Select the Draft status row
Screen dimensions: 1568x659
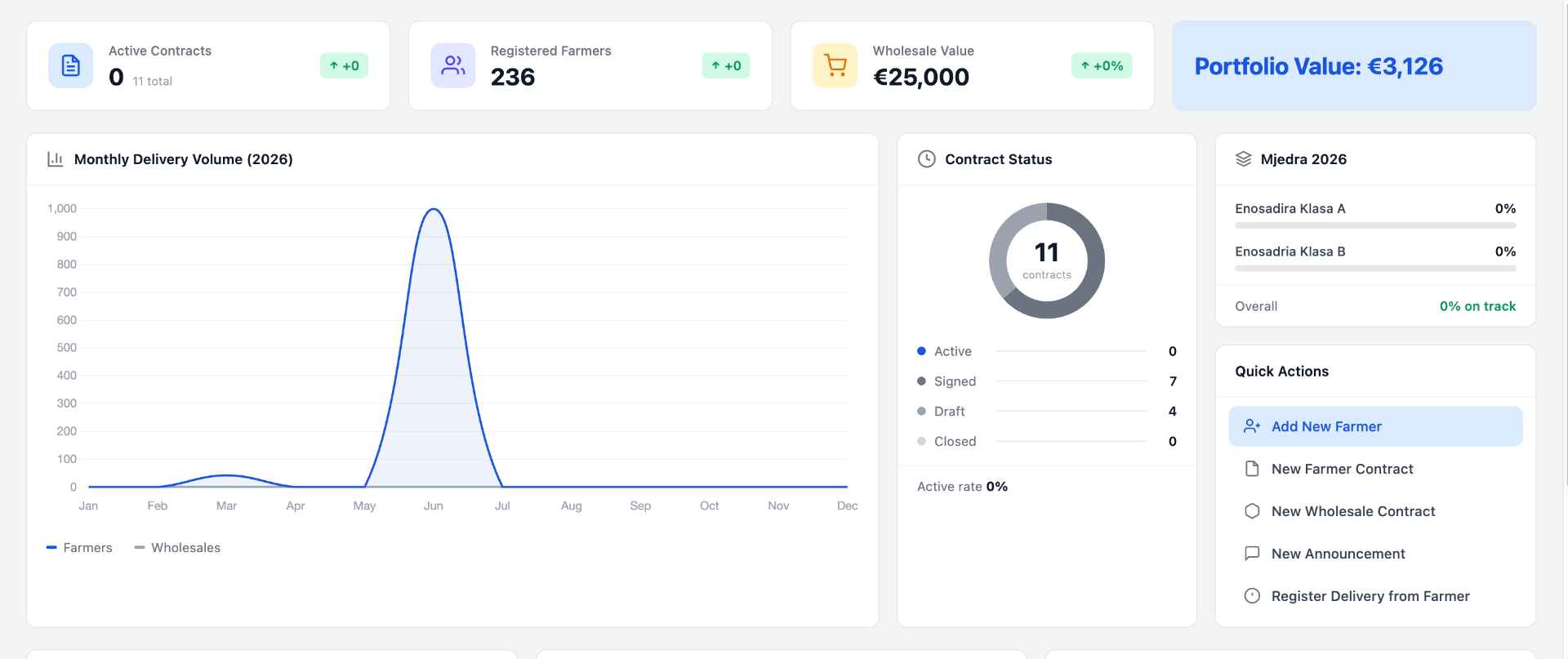tap(1046, 412)
